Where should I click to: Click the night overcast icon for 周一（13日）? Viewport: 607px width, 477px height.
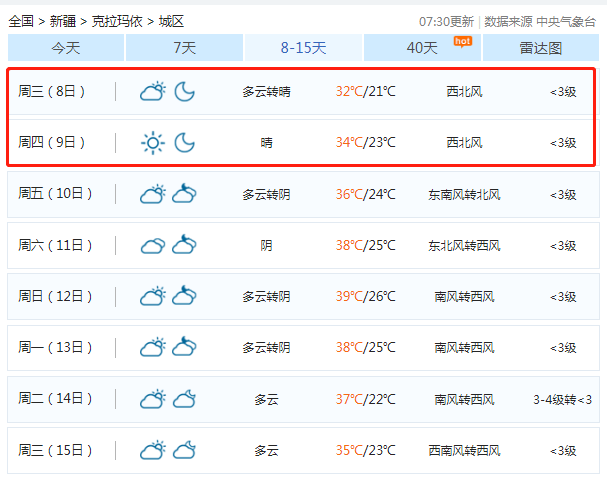[184, 346]
